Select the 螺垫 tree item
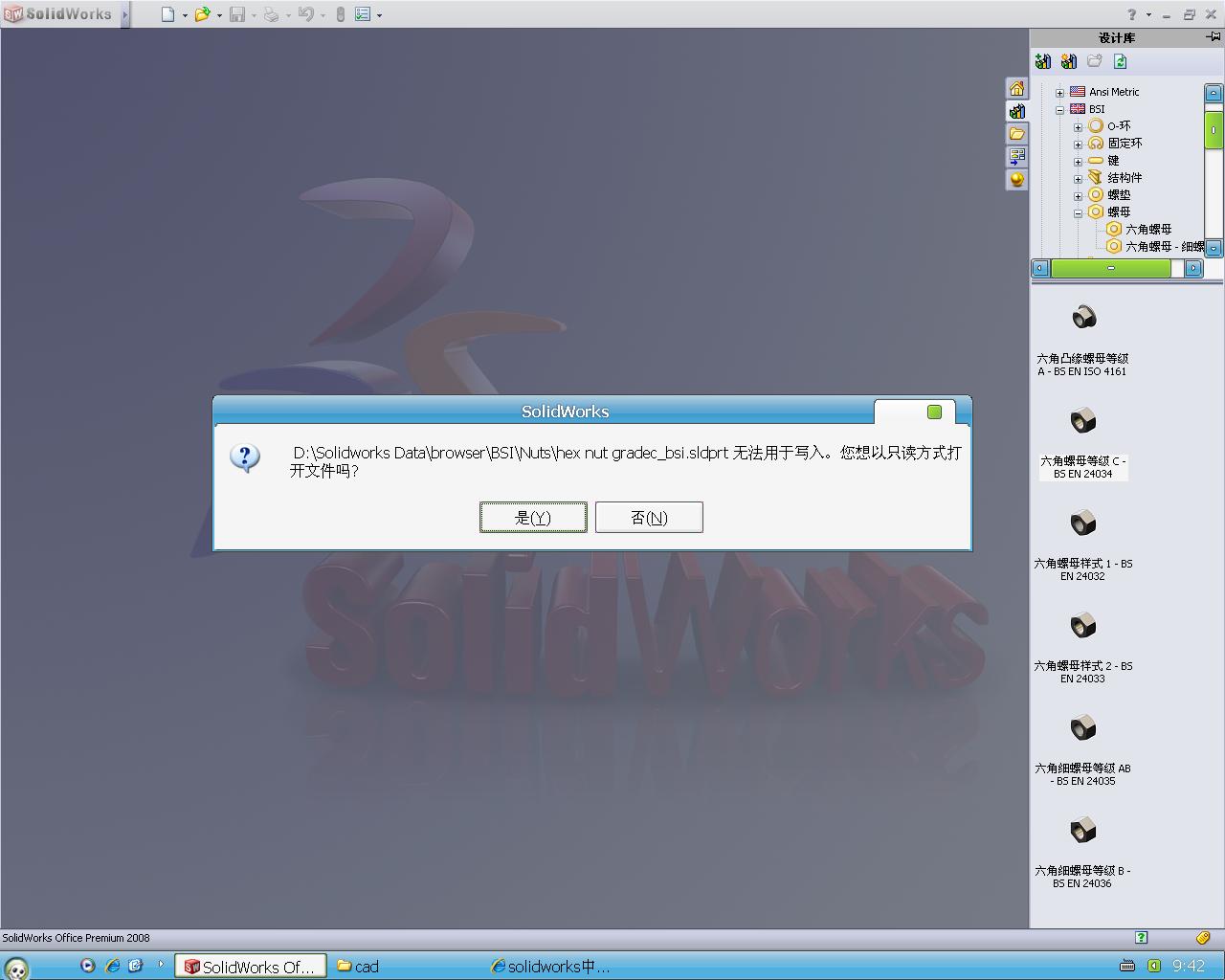The image size is (1225, 980). pyautogui.click(x=1119, y=195)
